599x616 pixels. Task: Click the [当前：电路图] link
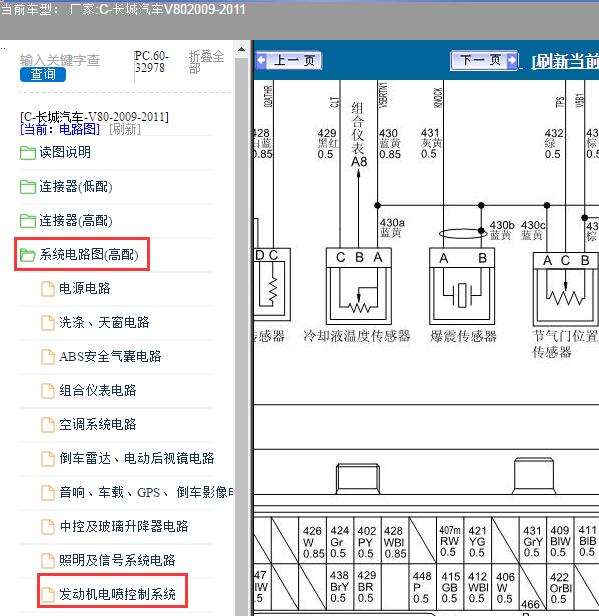coord(60,129)
